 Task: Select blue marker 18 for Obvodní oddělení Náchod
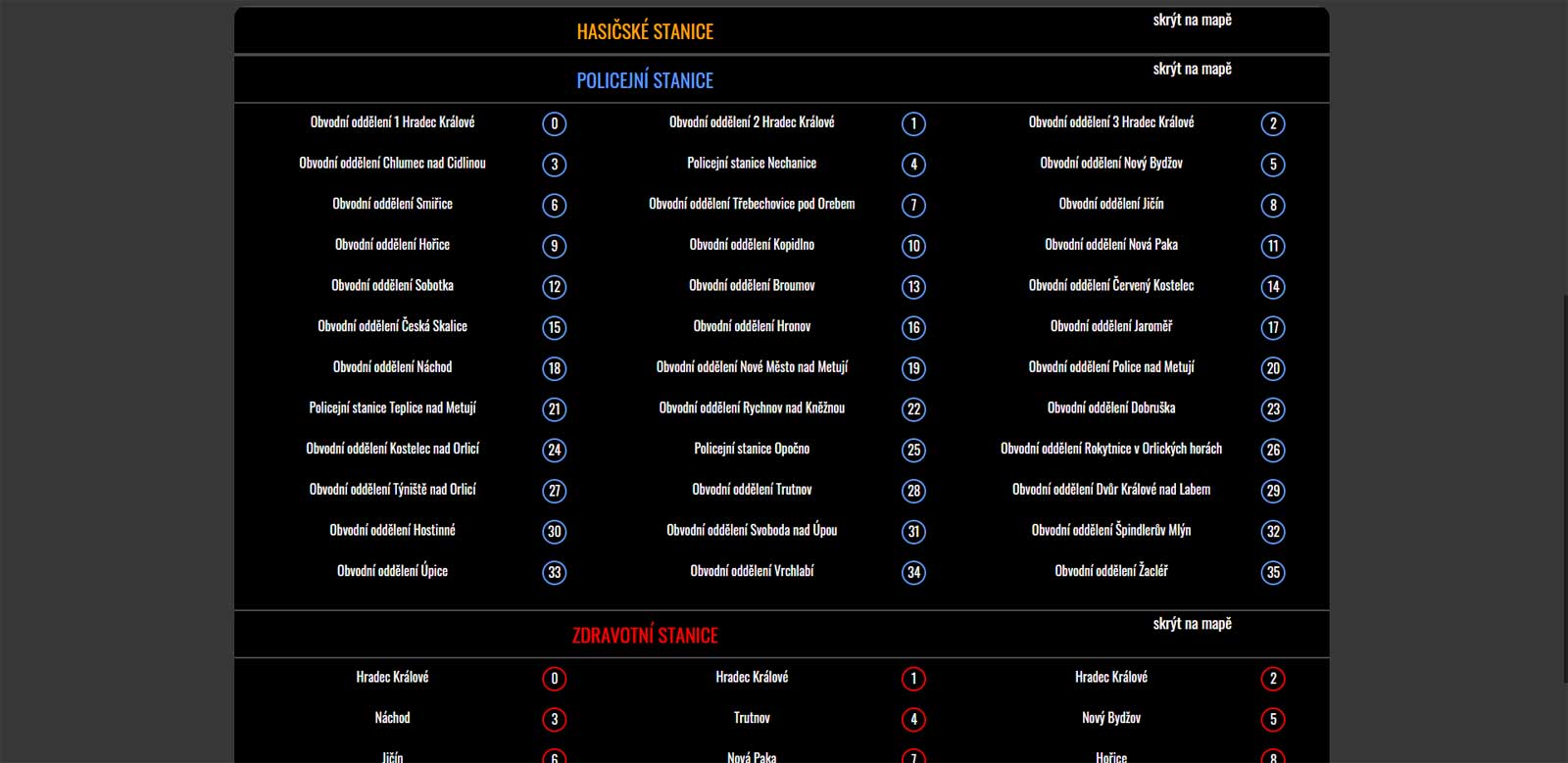(x=554, y=368)
